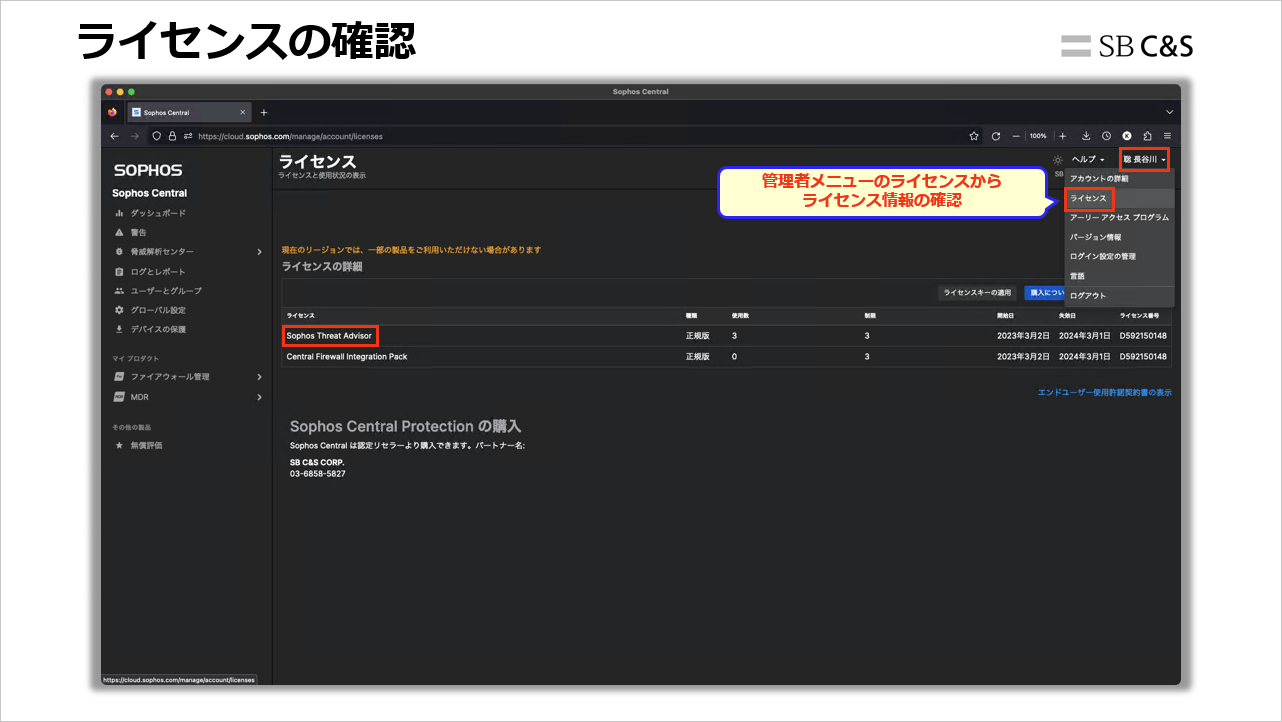Open the ヘルプ dropdown
The height and width of the screenshot is (722, 1282).
pyautogui.click(x=1088, y=160)
